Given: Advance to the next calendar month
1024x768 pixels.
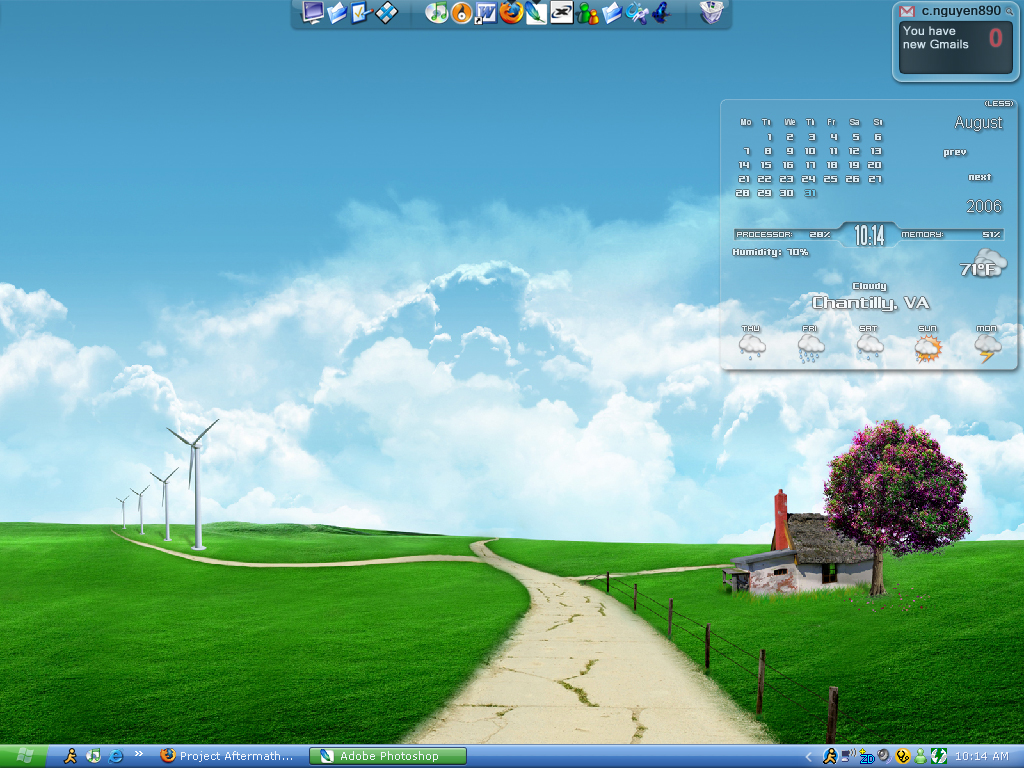Looking at the screenshot, I should 979,177.
